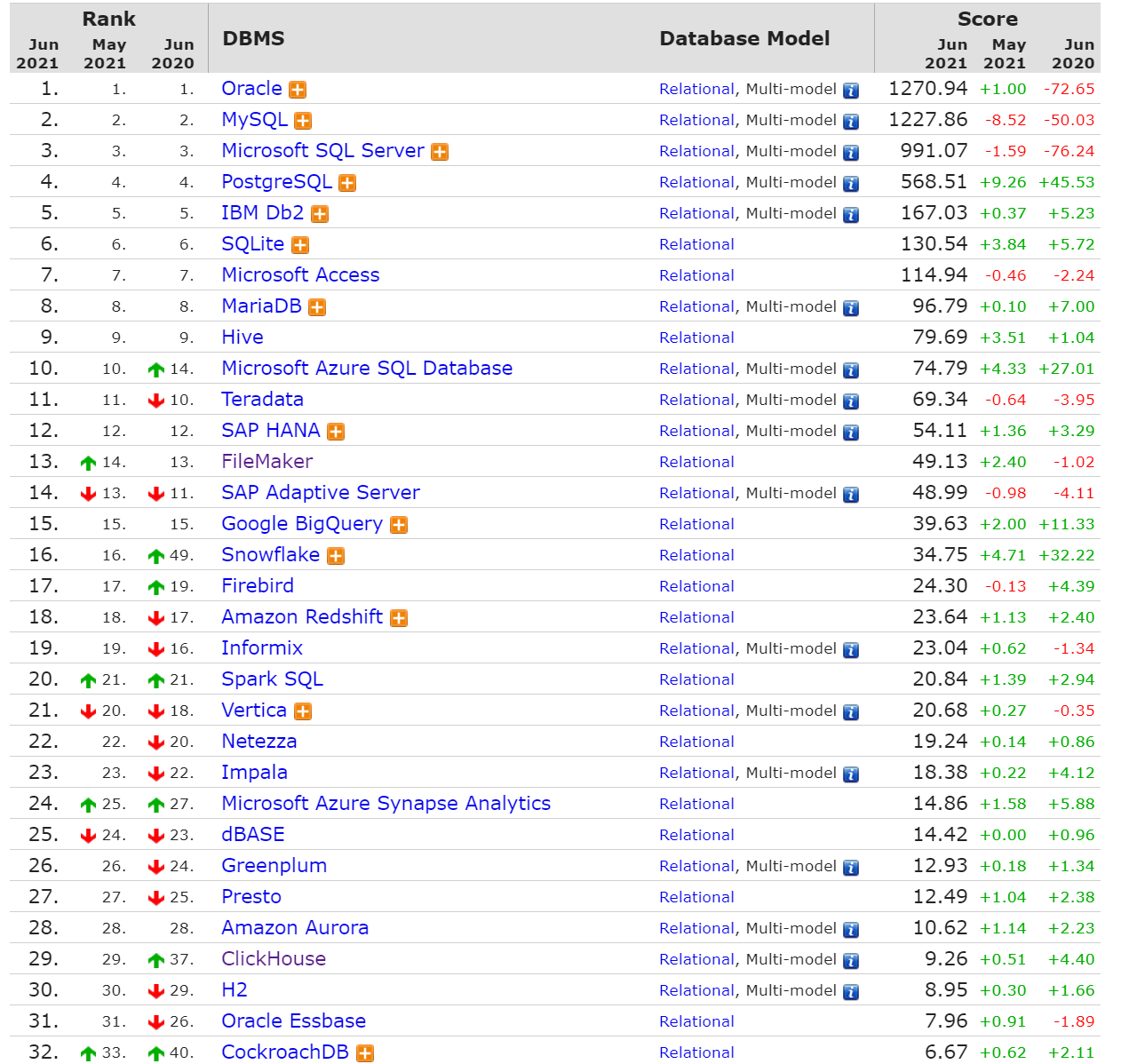The width and height of the screenshot is (1145, 1064).
Task: Open the SAP Adaptive Server link
Action: point(321,493)
